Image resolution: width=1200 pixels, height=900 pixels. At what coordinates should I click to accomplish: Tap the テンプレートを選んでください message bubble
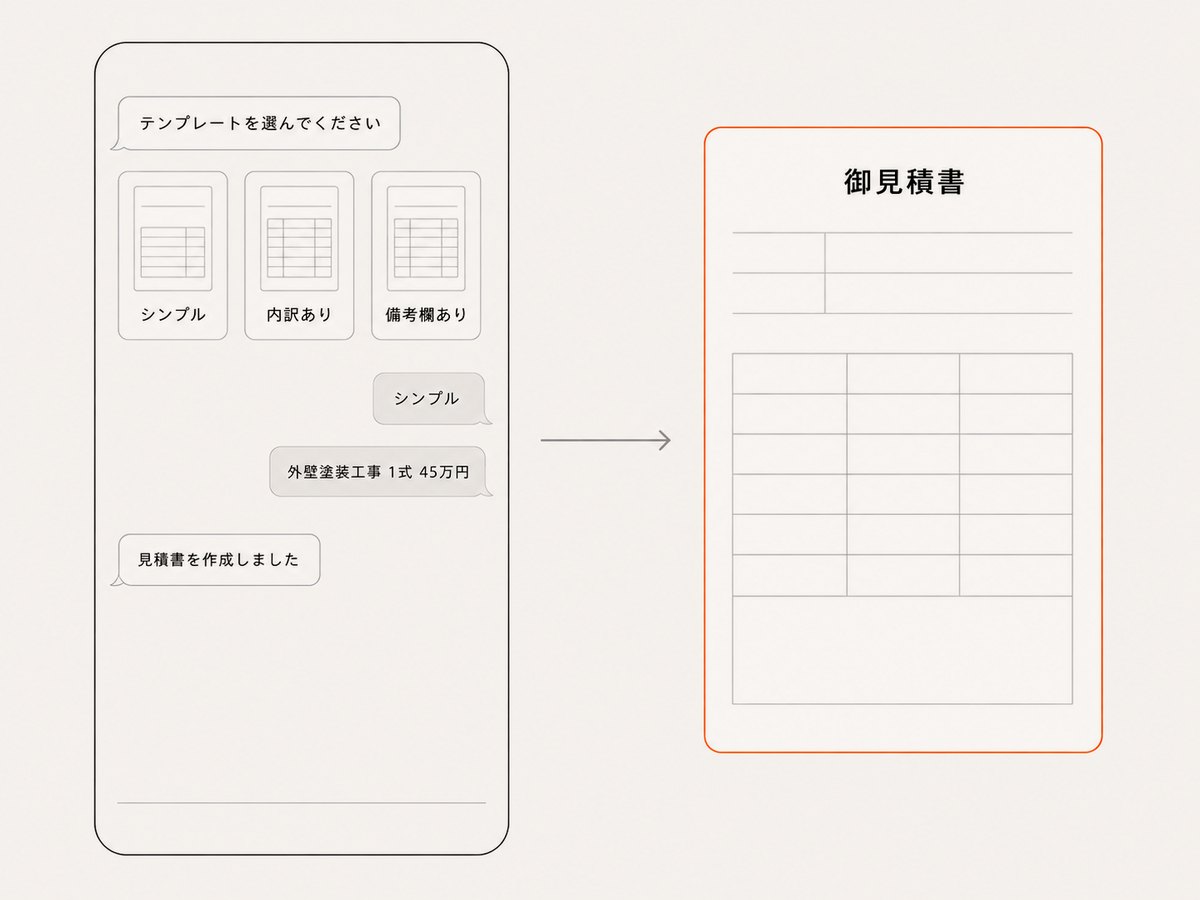258,124
